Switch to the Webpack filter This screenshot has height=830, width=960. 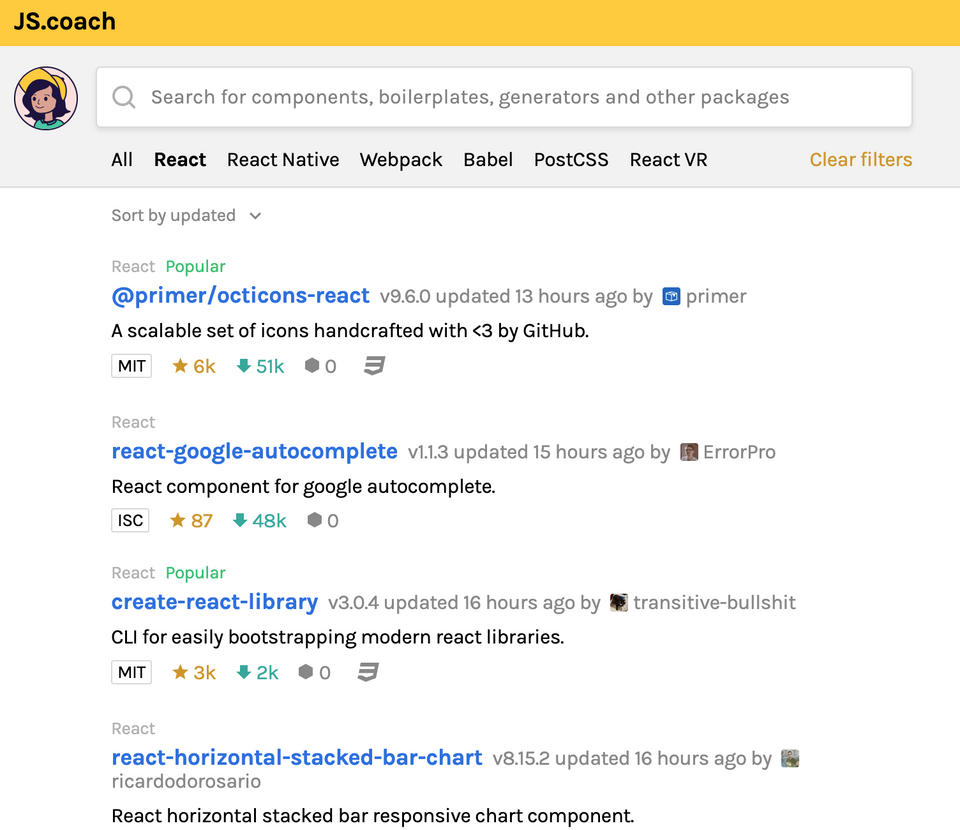401,160
